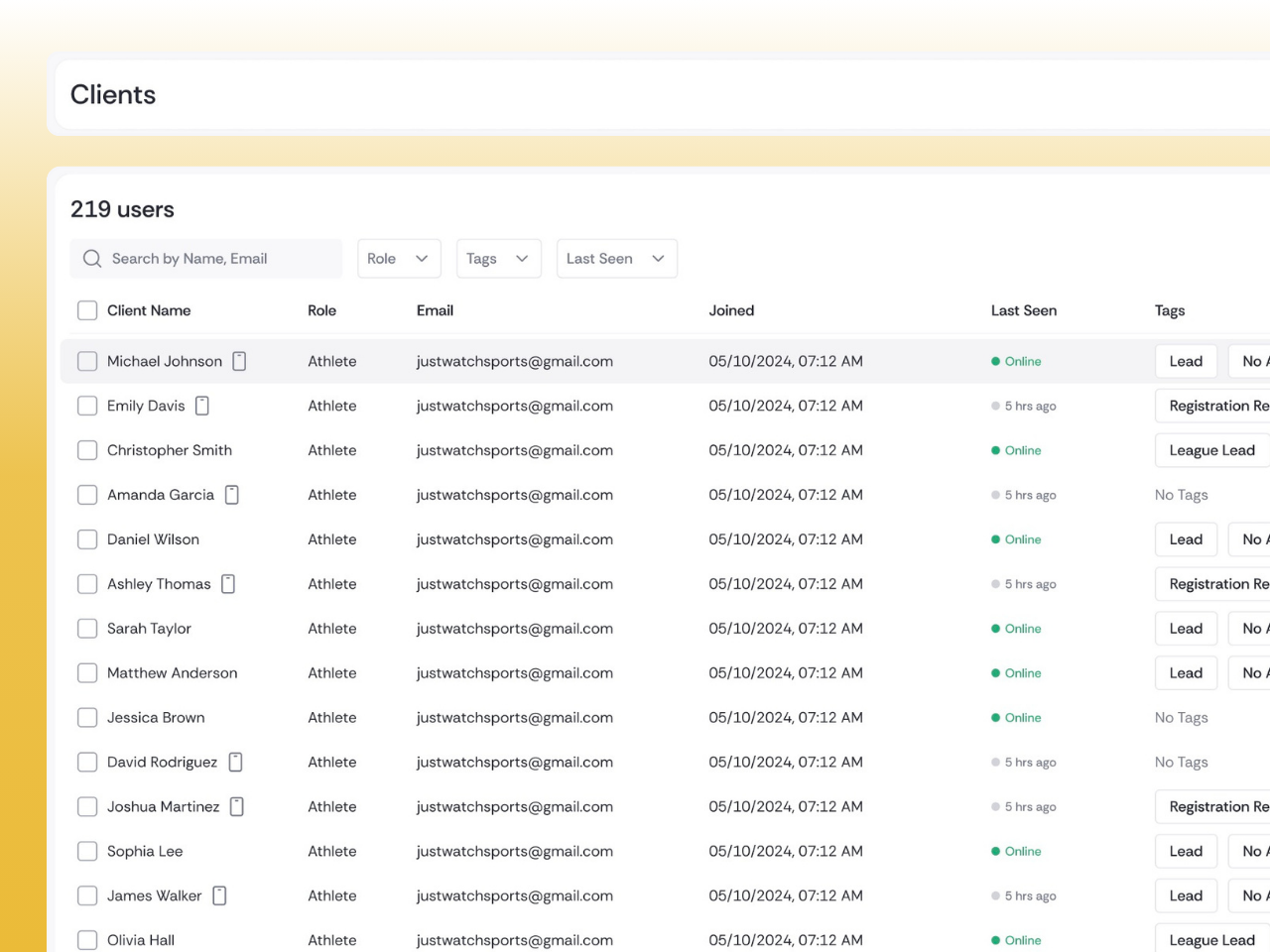This screenshot has height=952, width=1270.
Task: Click the phone icon beside Michael Johnson
Action: pyautogui.click(x=239, y=361)
